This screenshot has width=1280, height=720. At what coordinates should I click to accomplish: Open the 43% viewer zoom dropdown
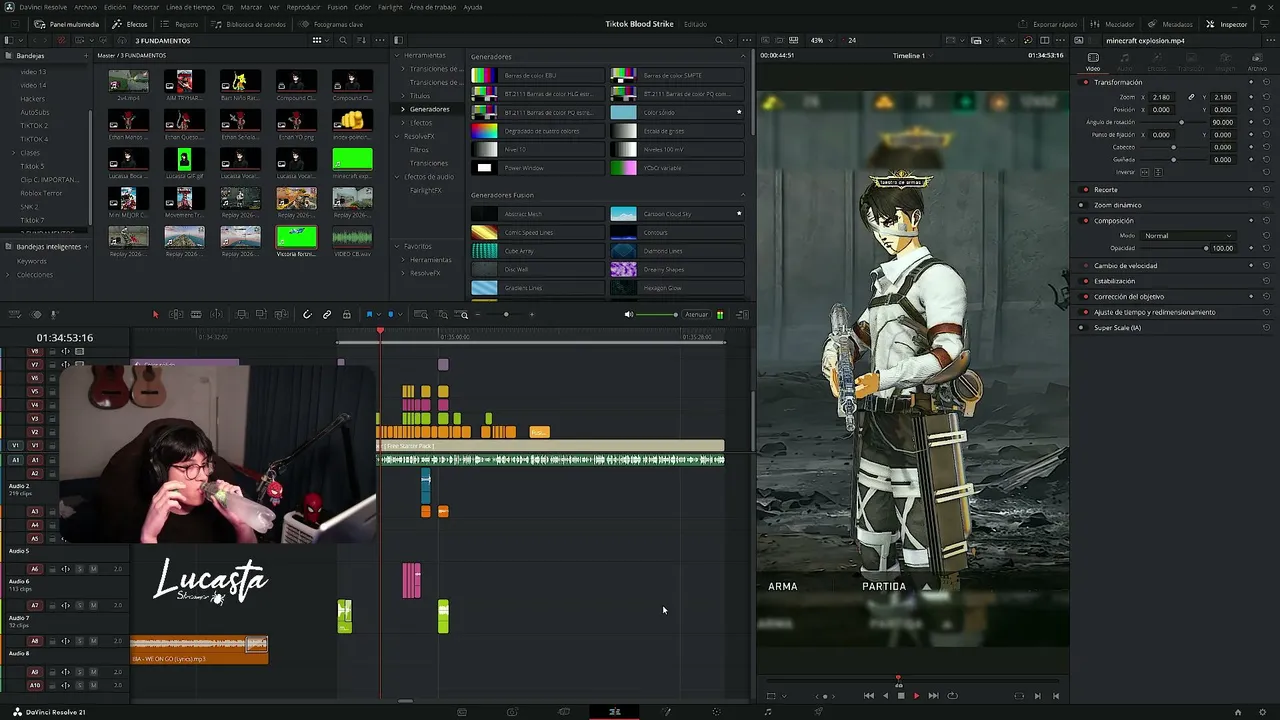tap(821, 40)
